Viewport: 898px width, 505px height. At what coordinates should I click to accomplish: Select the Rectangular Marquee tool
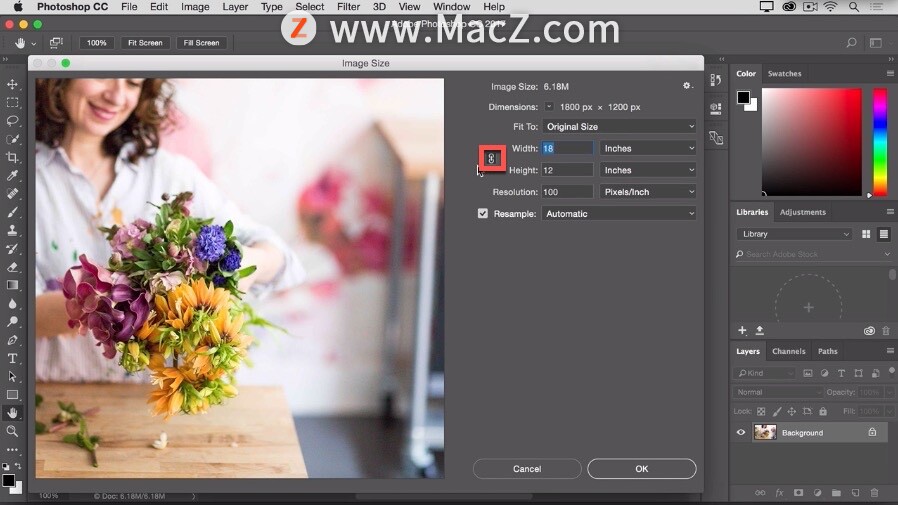coord(12,102)
